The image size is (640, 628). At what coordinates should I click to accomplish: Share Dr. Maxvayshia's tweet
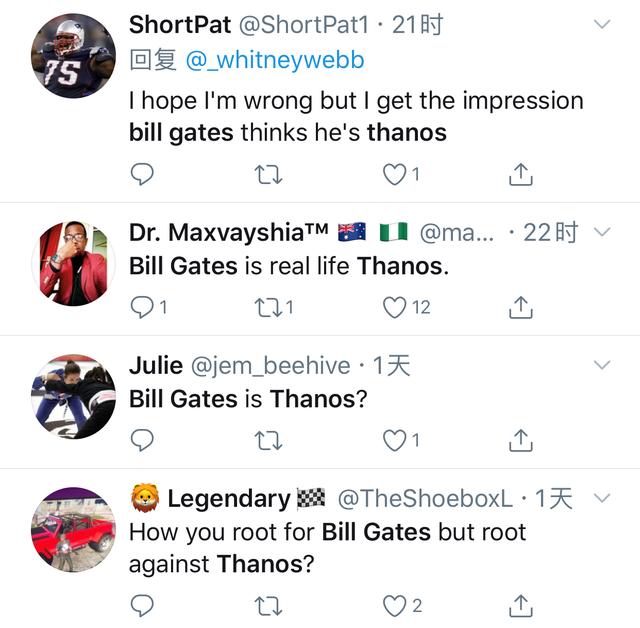point(521,307)
